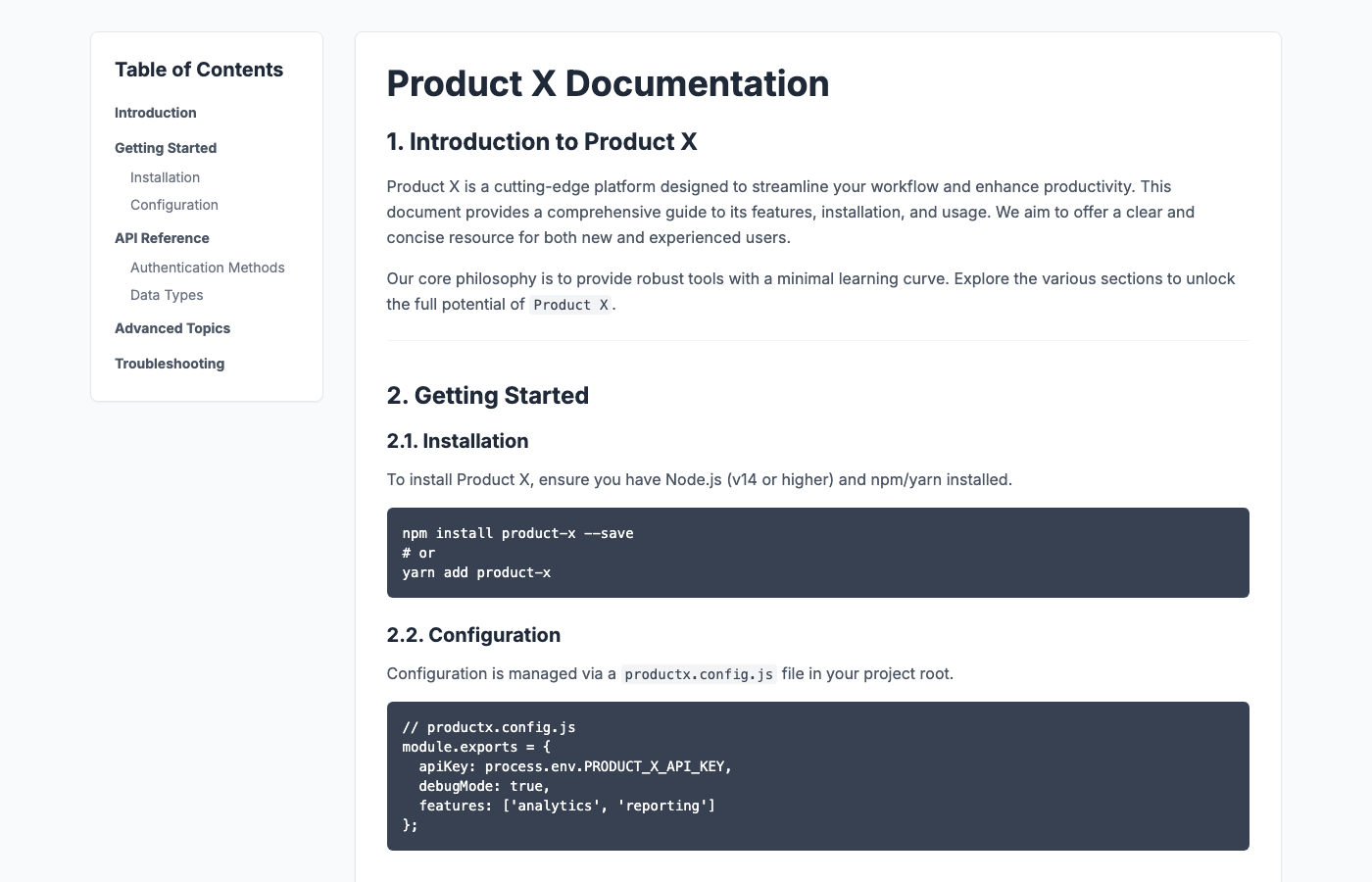1372x882 pixels.
Task: Click the inline productx.config.js code text
Action: click(x=699, y=674)
